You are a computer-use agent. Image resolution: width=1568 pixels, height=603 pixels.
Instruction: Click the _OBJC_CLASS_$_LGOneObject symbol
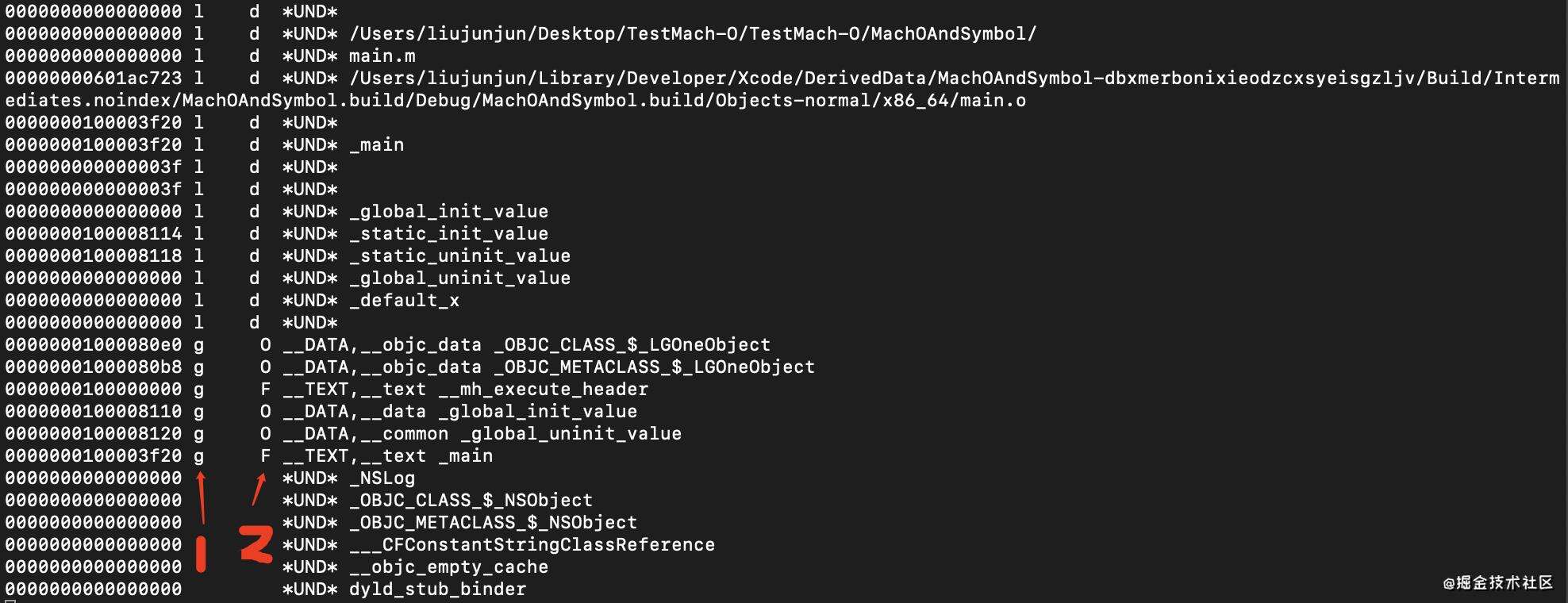[632, 345]
